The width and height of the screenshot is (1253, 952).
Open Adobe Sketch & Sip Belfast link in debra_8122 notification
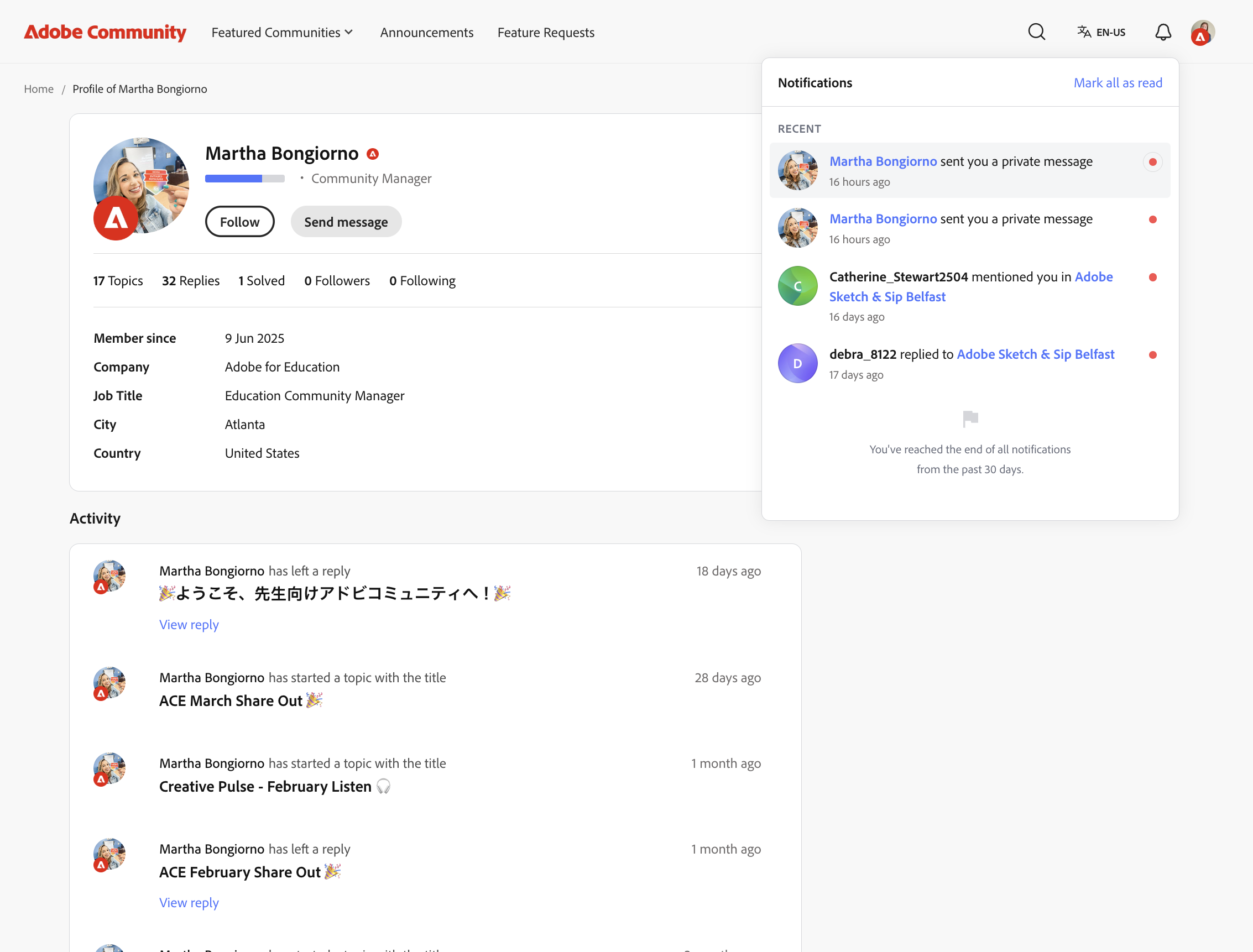(x=1035, y=354)
